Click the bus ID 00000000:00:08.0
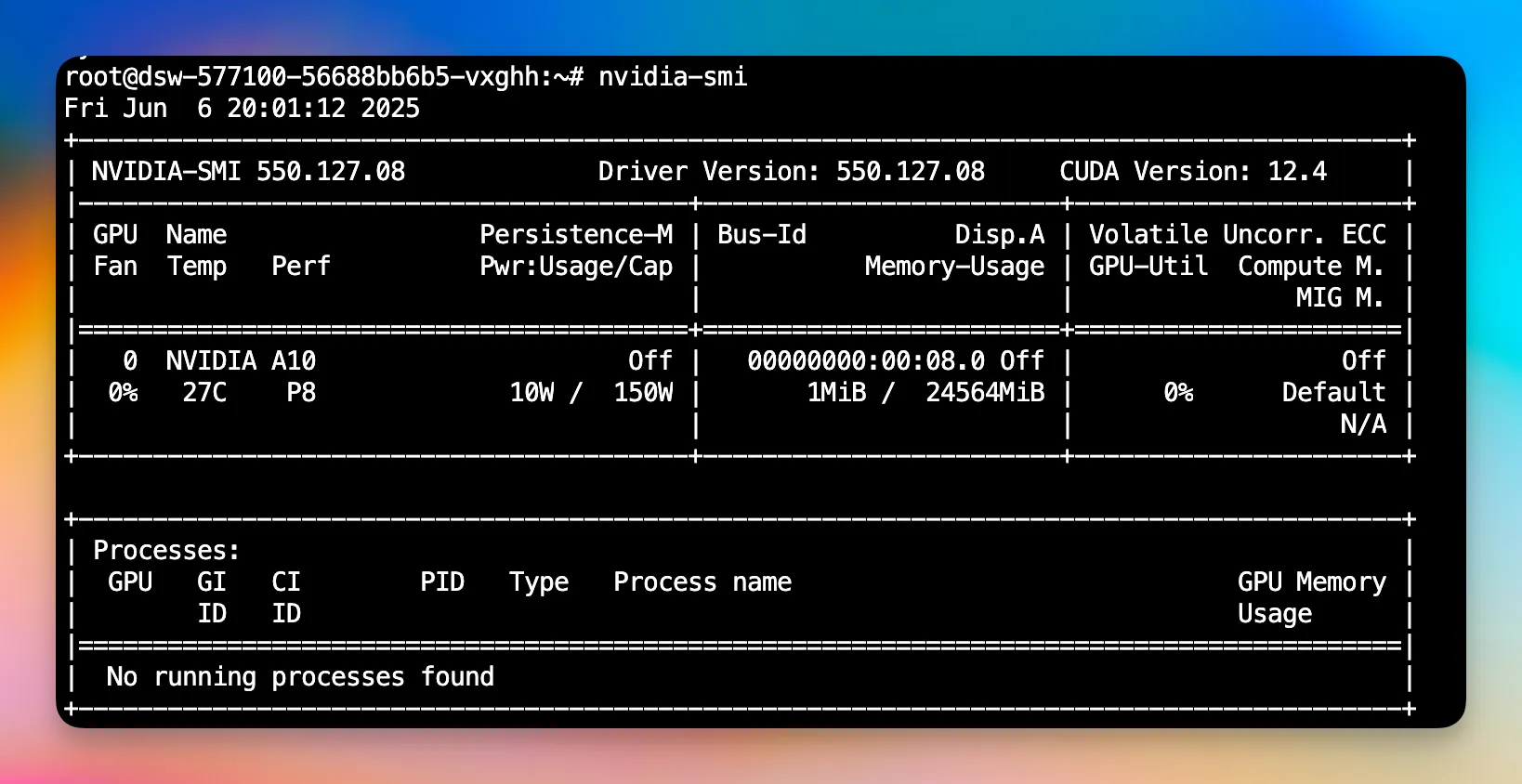Image resolution: width=1522 pixels, height=784 pixels. point(865,361)
